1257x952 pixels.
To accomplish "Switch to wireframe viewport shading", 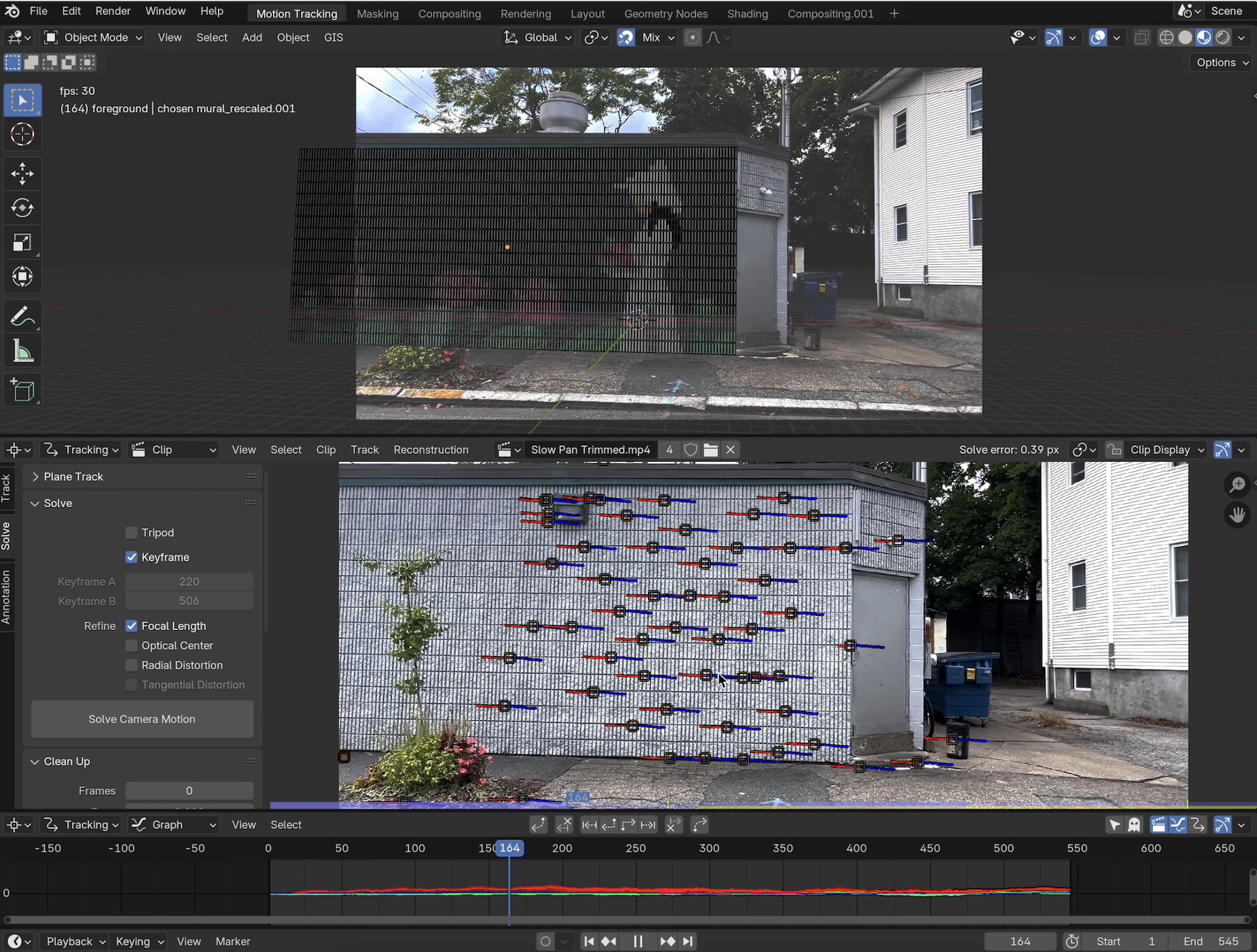I will pyautogui.click(x=1166, y=38).
